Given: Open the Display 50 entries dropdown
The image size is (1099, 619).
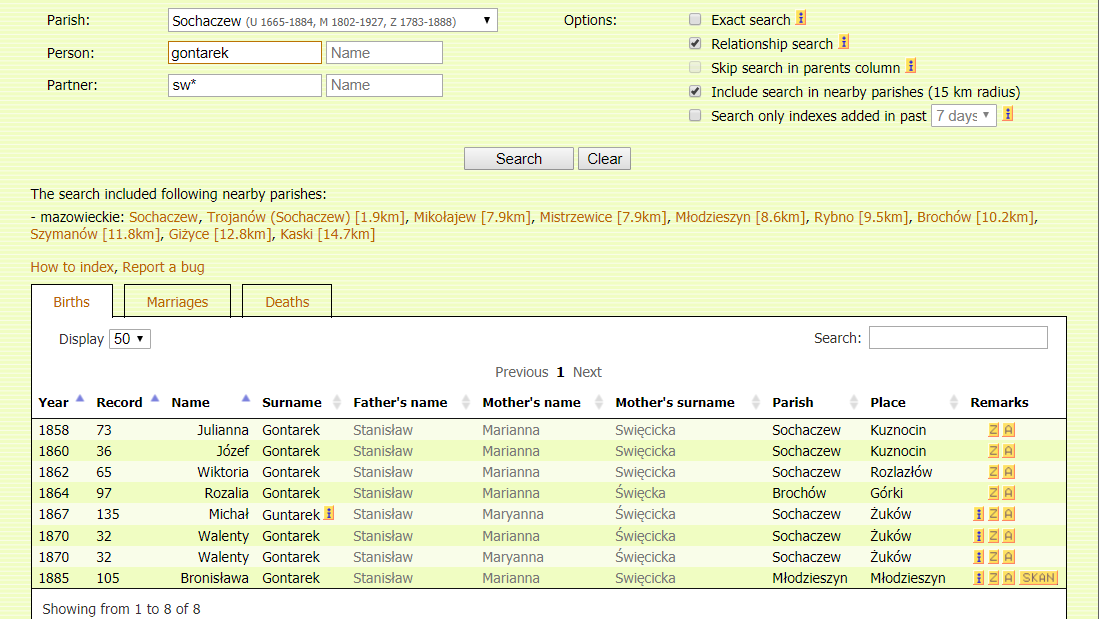Looking at the screenshot, I should click(130, 339).
